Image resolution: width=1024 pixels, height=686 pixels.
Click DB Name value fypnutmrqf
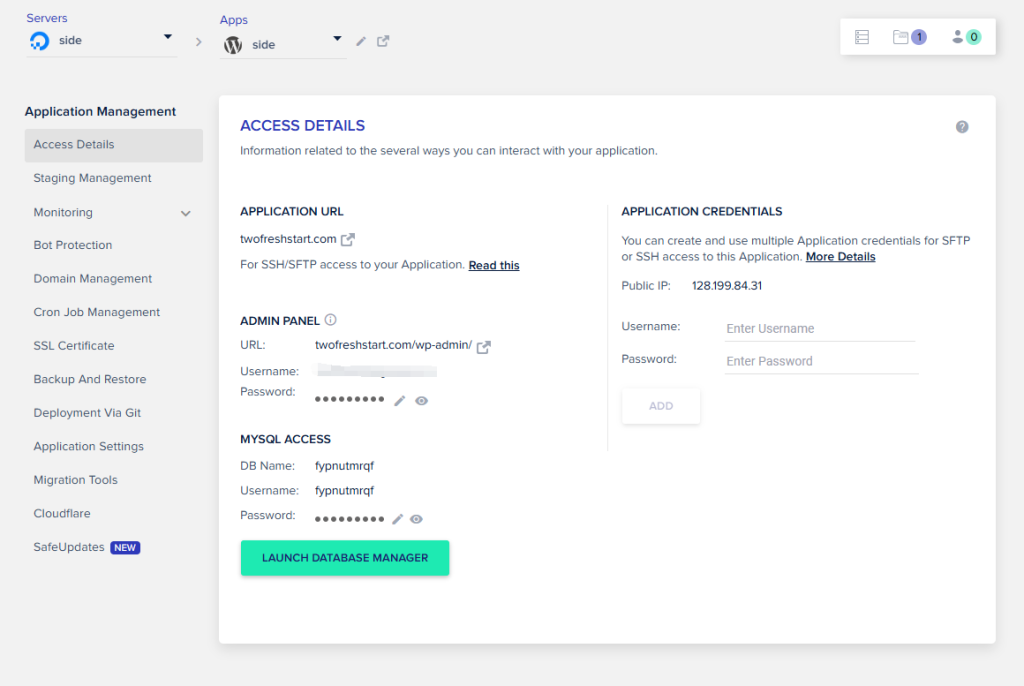click(344, 466)
